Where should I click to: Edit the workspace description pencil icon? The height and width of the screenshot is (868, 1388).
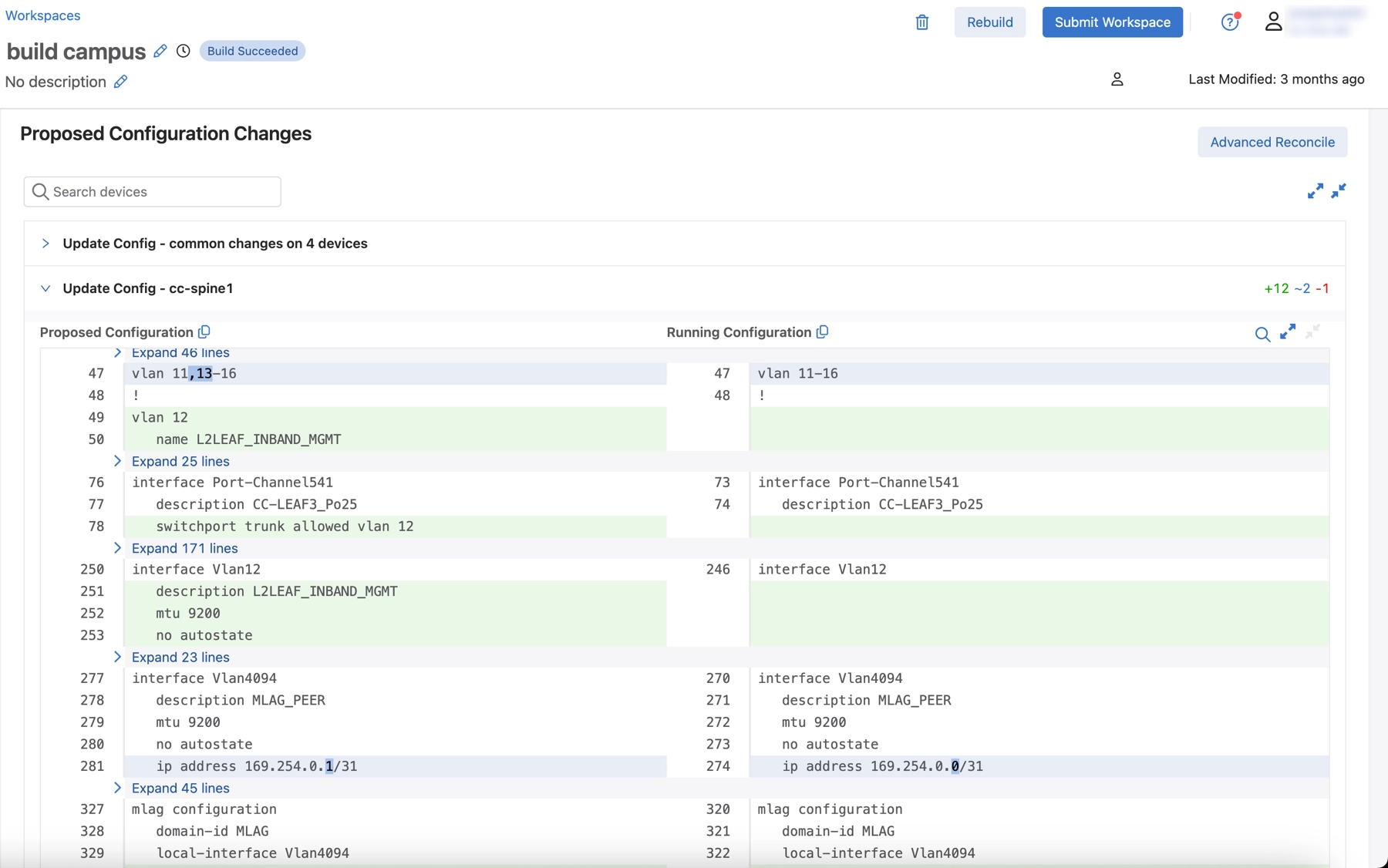[120, 82]
